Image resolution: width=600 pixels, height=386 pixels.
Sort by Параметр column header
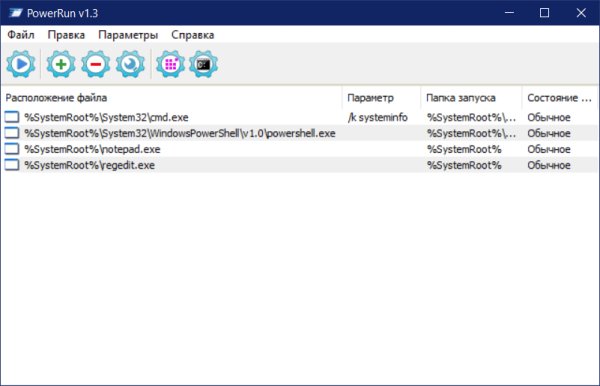[x=382, y=98]
